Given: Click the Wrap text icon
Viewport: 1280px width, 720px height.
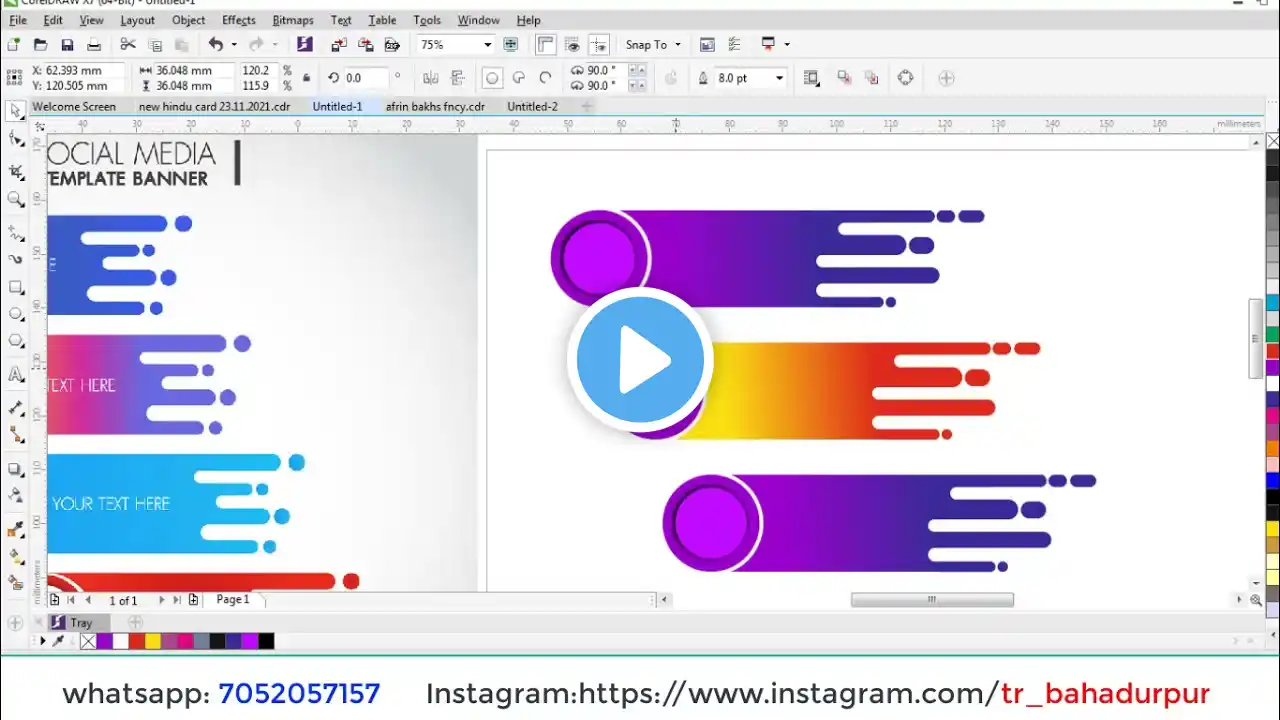Looking at the screenshot, I should point(811,78).
